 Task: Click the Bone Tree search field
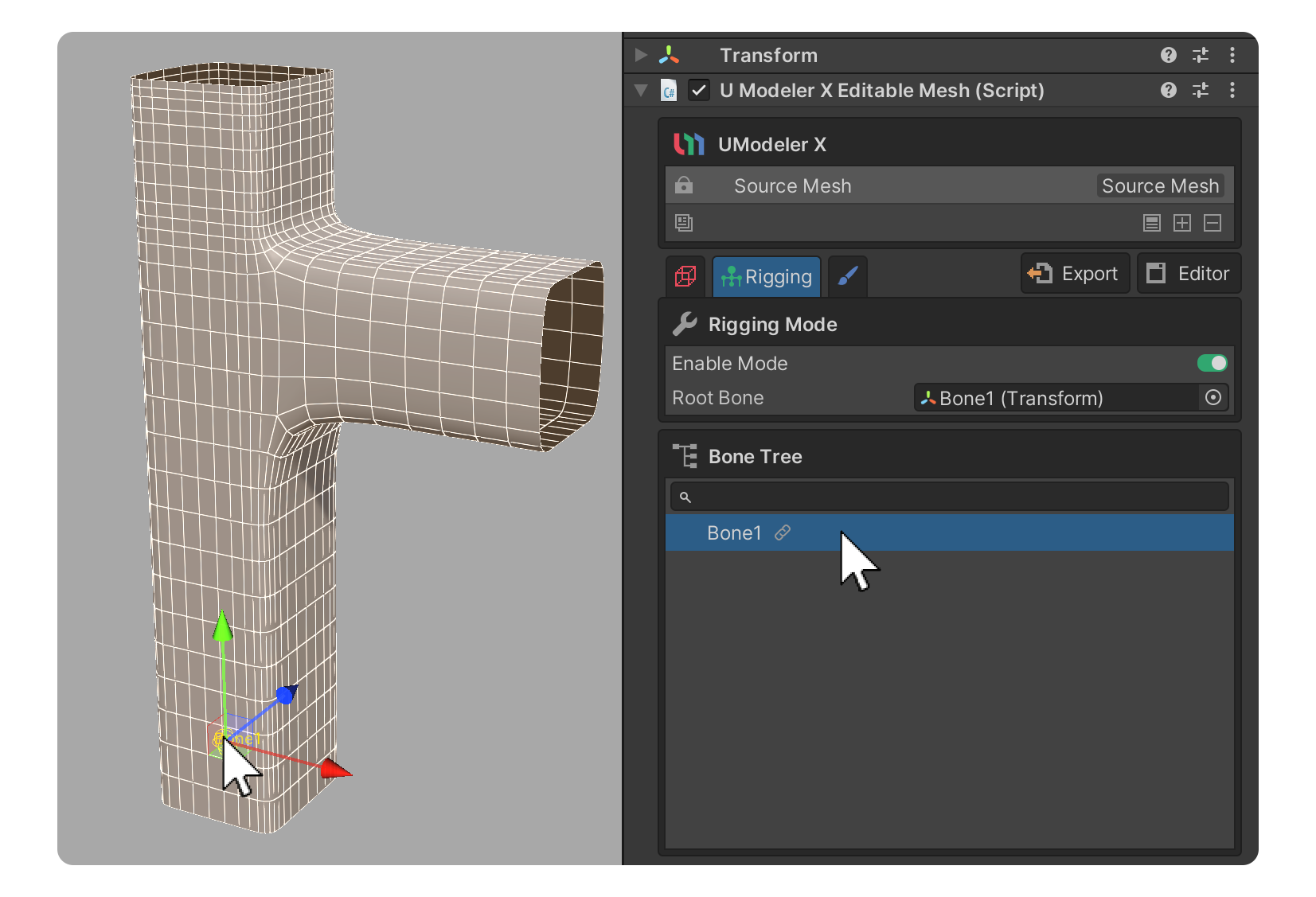949,497
